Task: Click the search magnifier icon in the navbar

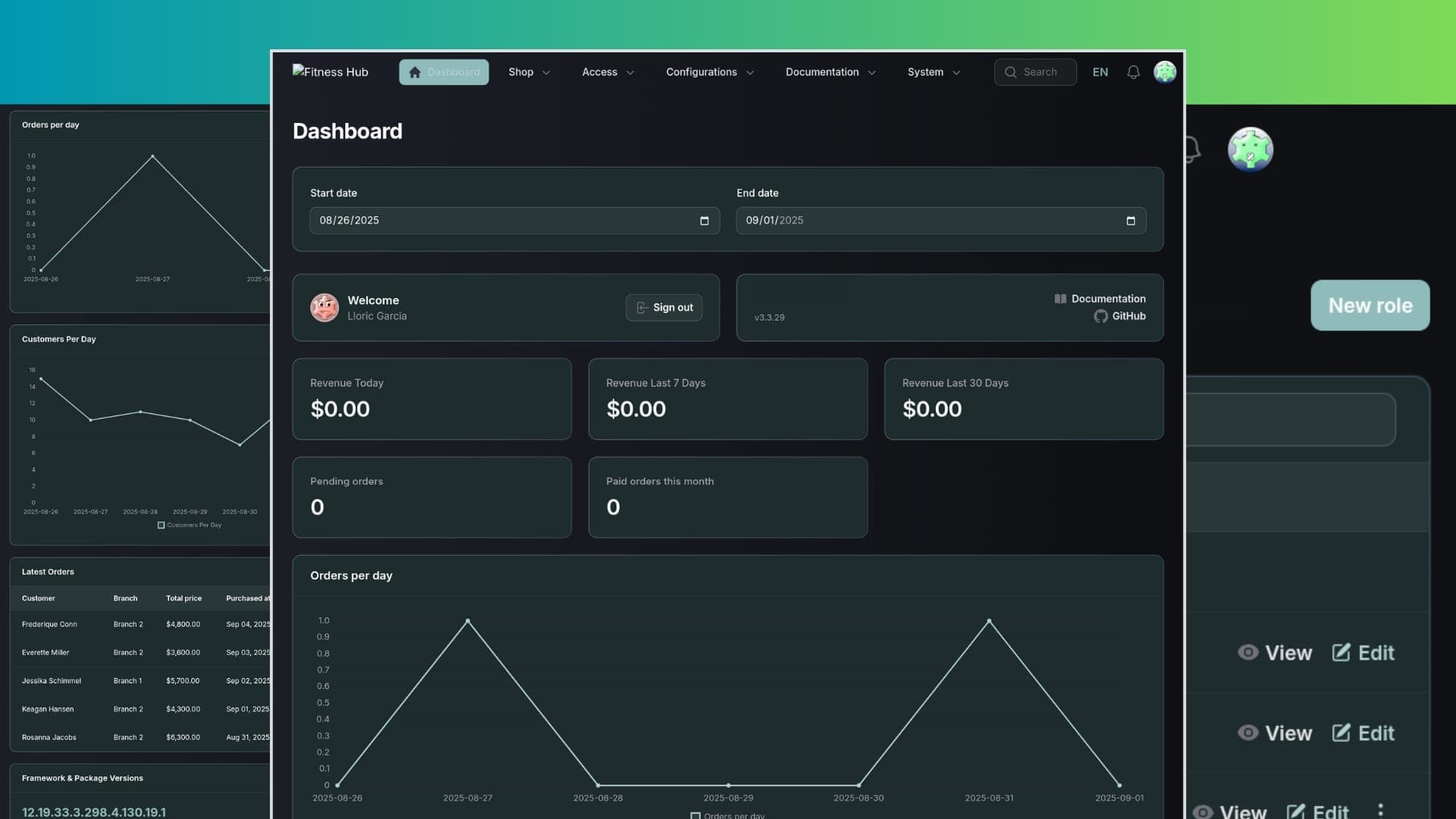Action: coord(1011,72)
